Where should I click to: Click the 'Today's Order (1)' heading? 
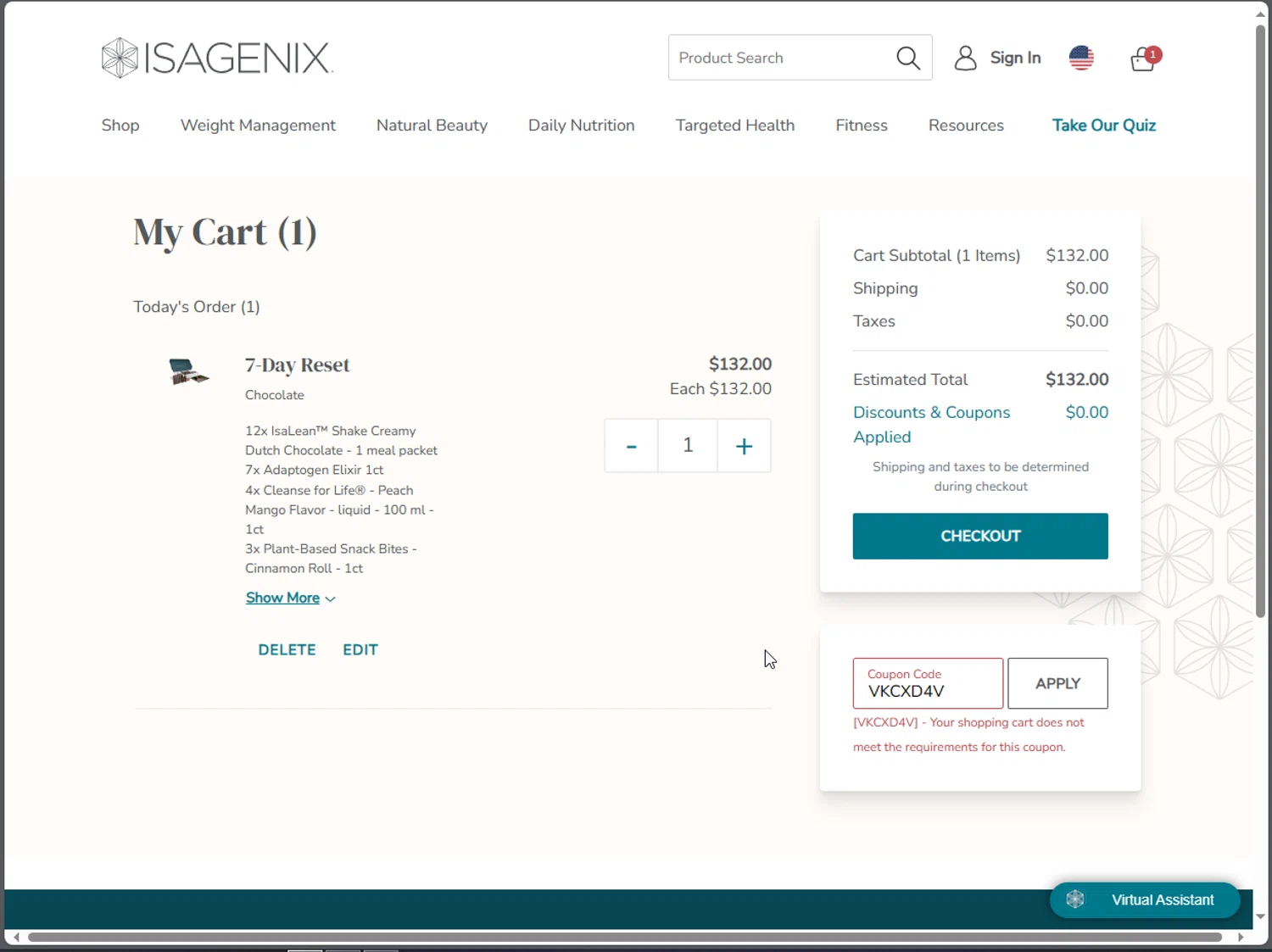[197, 307]
